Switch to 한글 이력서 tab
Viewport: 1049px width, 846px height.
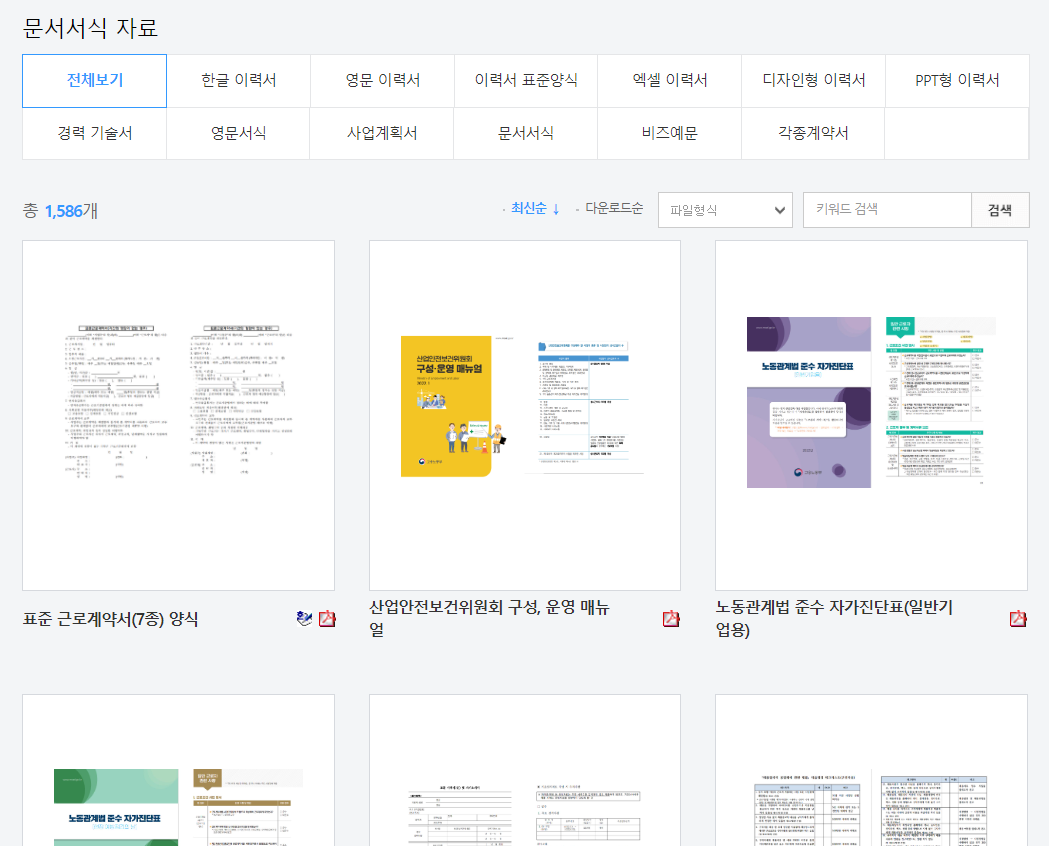point(238,81)
